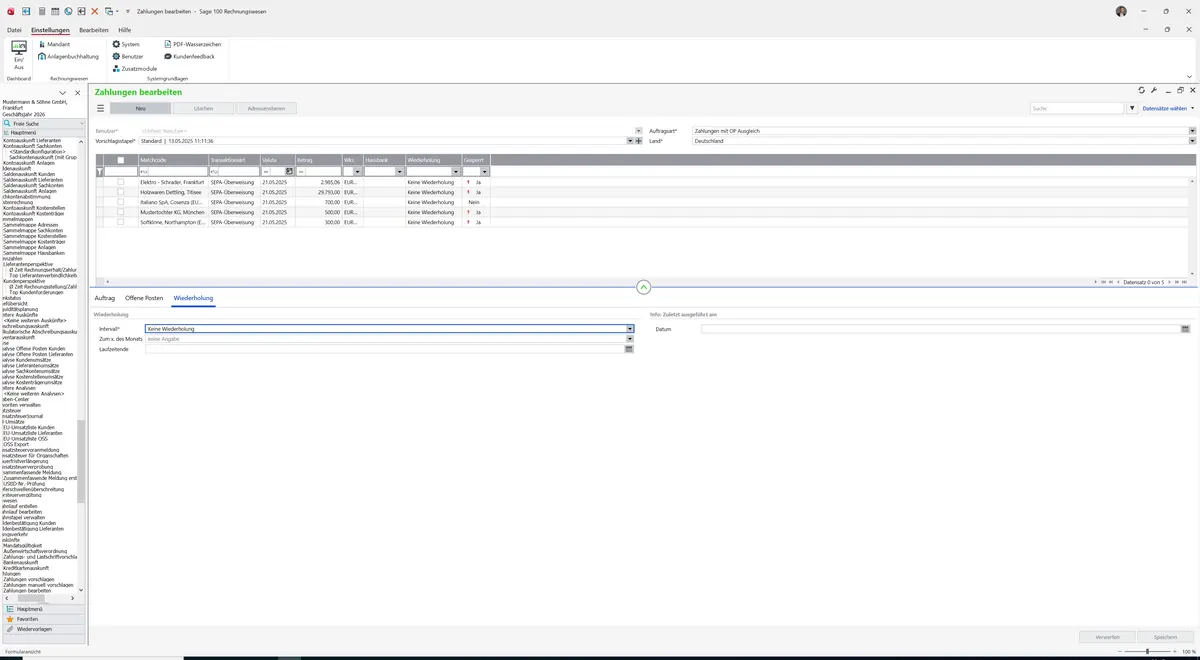Switch to the Auftrag tab
Screen dimensions: 1200x660
pos(104,298)
